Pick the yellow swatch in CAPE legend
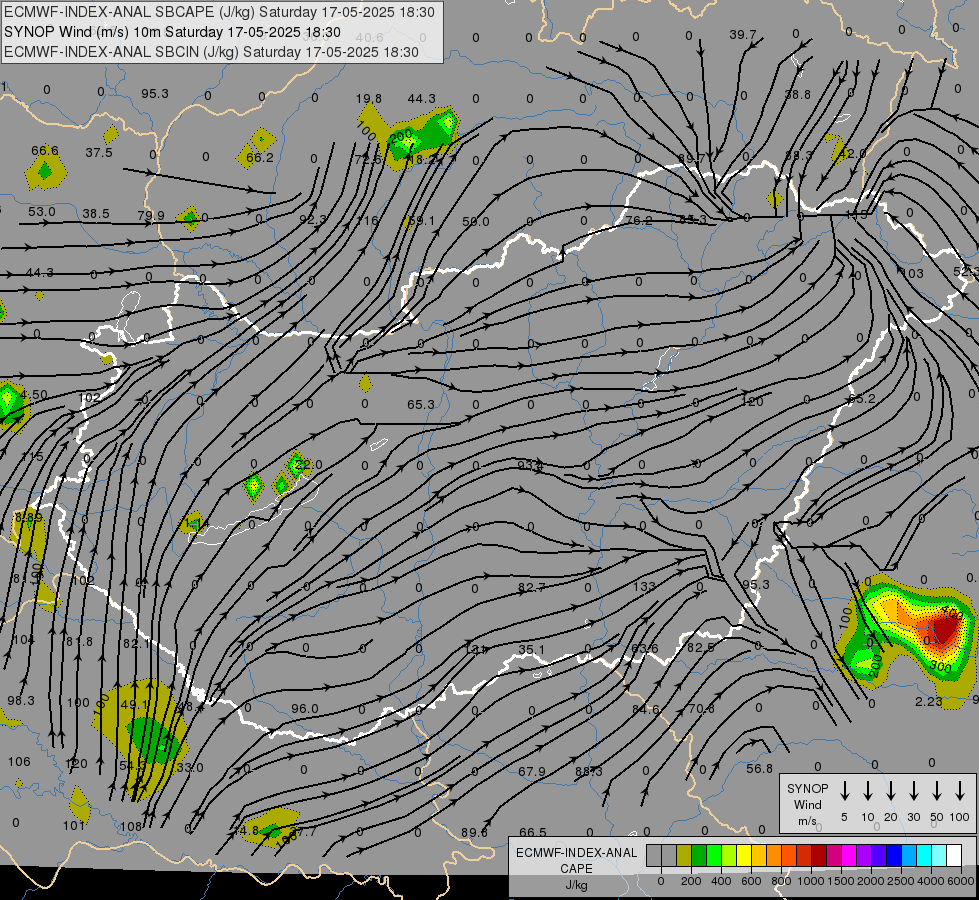Image resolution: width=979 pixels, height=900 pixels. coord(744,856)
